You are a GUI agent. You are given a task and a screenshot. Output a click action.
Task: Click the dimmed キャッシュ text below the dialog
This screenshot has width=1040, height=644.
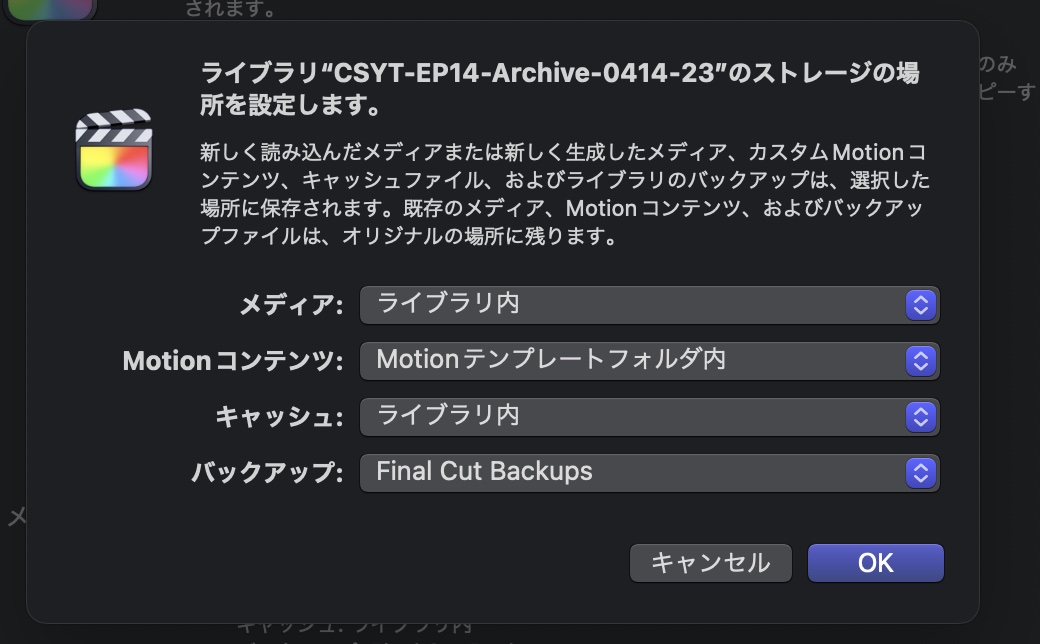(x=270, y=629)
